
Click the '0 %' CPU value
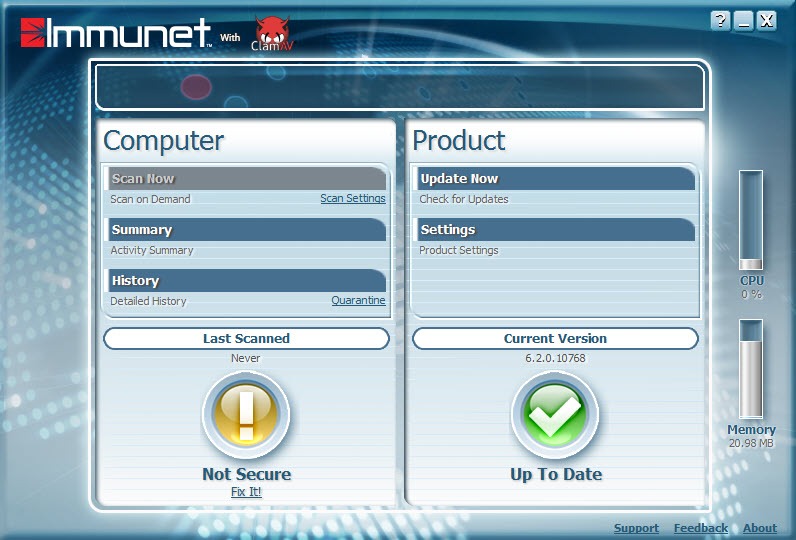[751, 294]
